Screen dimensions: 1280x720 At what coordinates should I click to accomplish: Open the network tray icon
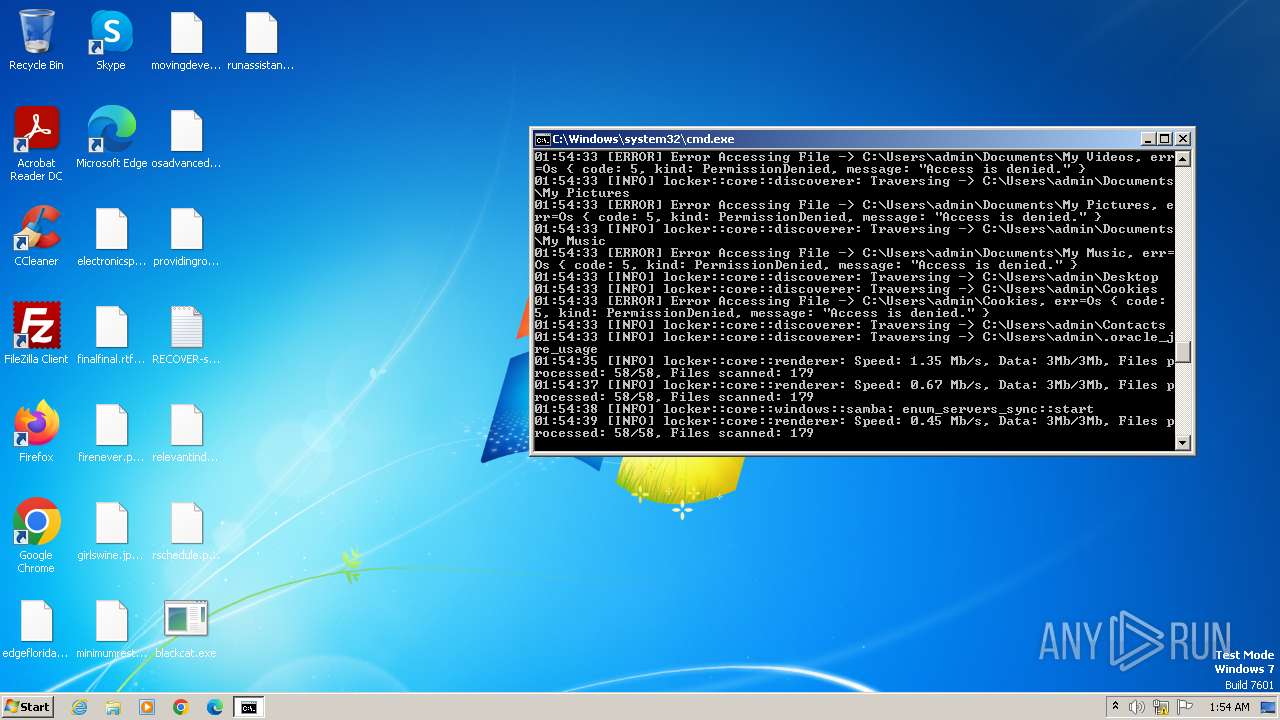[x=1161, y=707]
